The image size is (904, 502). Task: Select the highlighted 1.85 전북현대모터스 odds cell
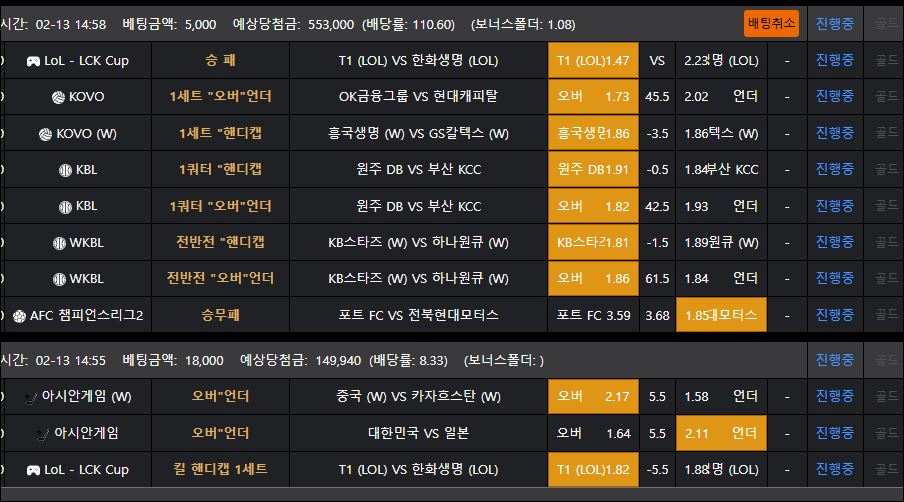pos(721,316)
